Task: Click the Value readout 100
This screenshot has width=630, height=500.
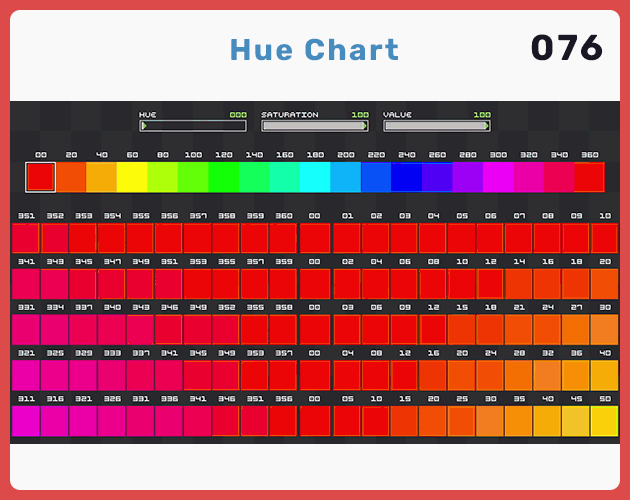Action: point(482,115)
